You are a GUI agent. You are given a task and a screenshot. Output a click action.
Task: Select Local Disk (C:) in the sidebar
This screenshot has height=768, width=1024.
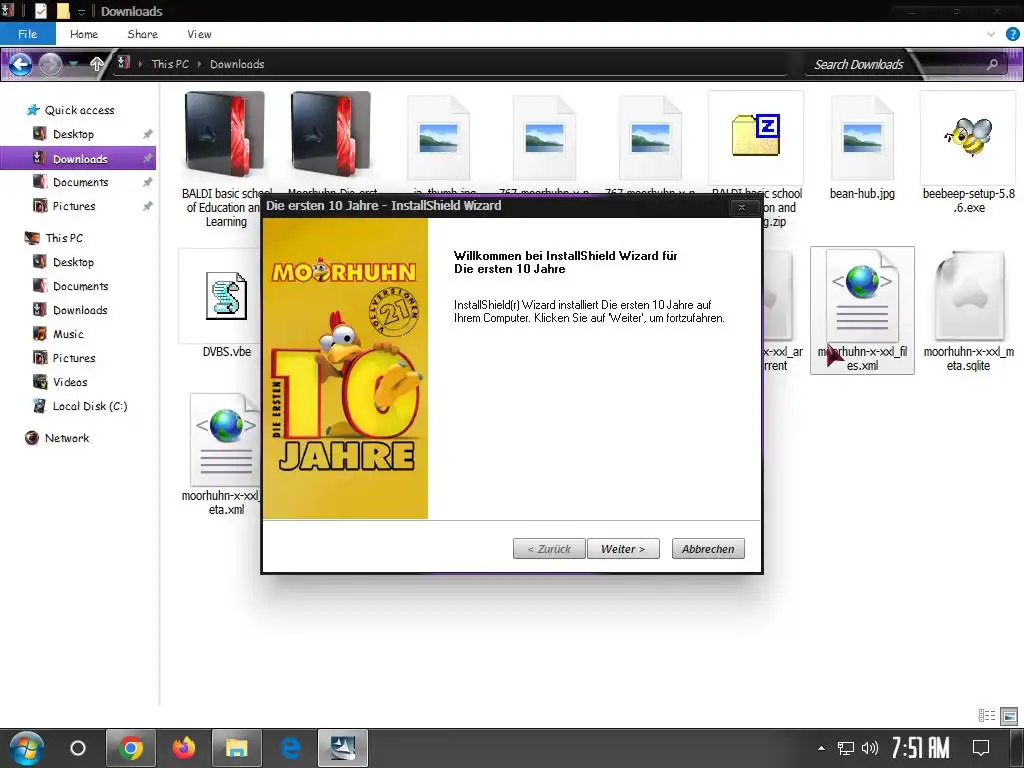pos(89,406)
